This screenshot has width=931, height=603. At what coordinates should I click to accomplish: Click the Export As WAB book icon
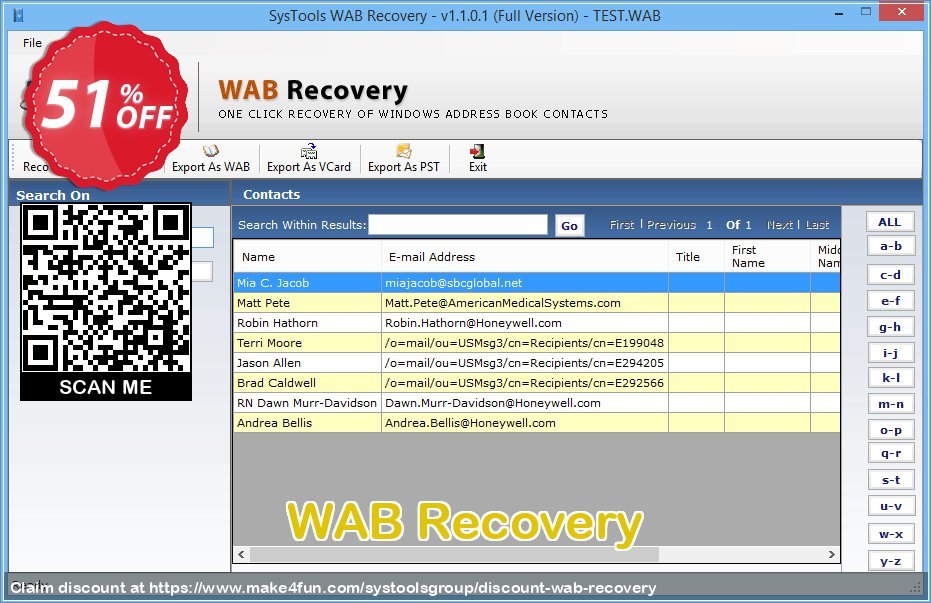(x=211, y=151)
